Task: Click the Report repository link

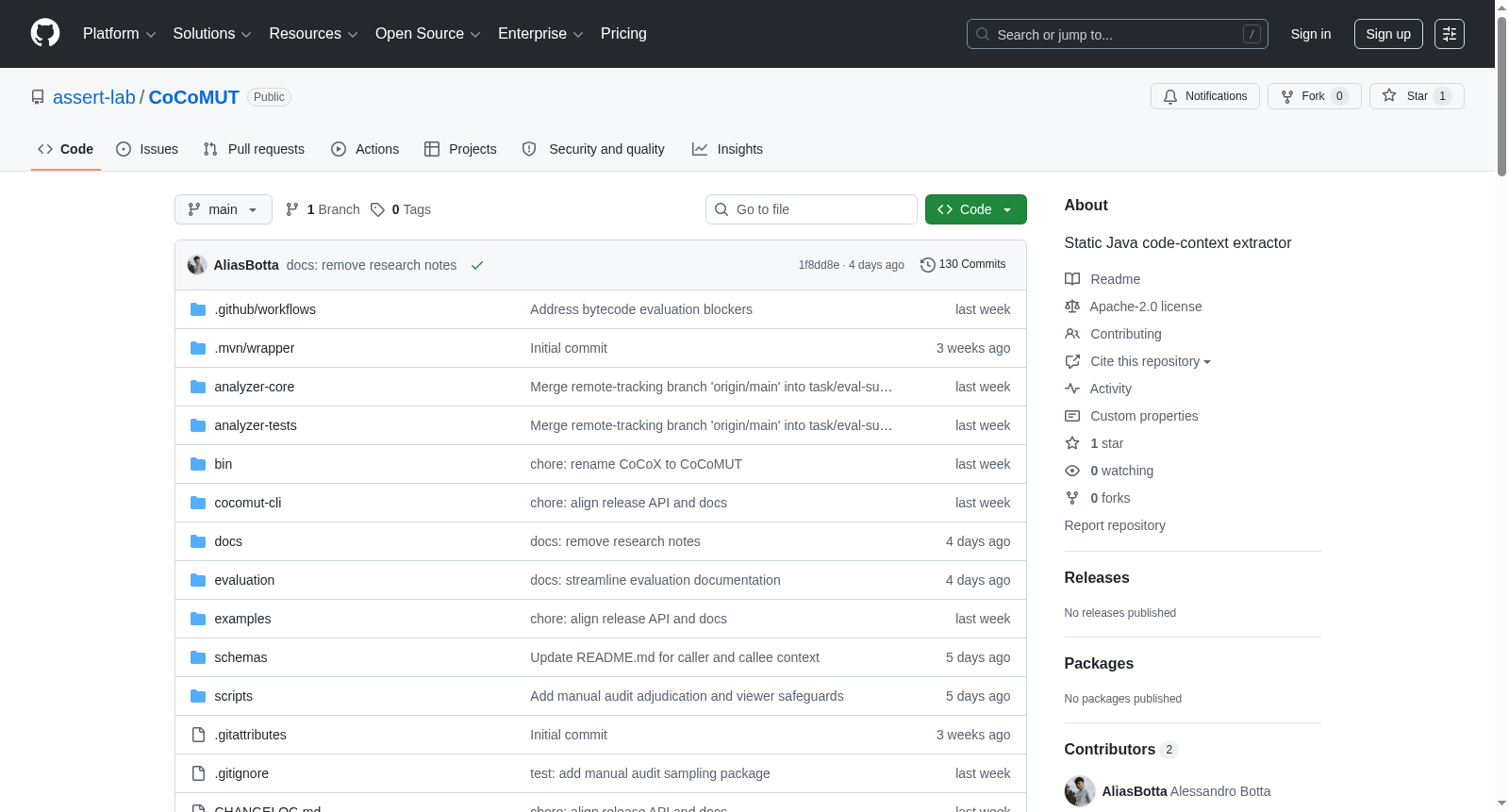Action: [1115, 525]
